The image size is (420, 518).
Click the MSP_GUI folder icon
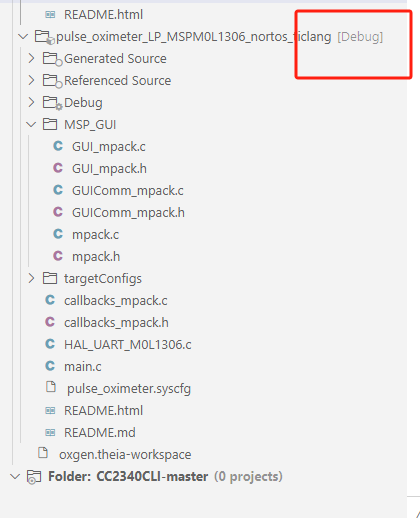(50, 124)
